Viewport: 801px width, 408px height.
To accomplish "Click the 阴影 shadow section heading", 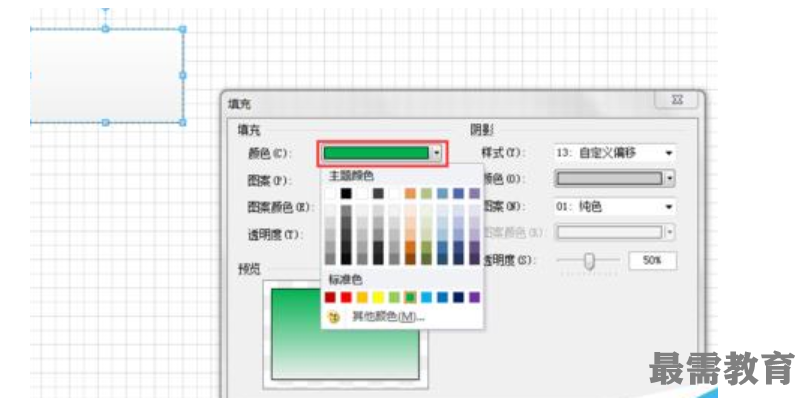I will tap(482, 130).
